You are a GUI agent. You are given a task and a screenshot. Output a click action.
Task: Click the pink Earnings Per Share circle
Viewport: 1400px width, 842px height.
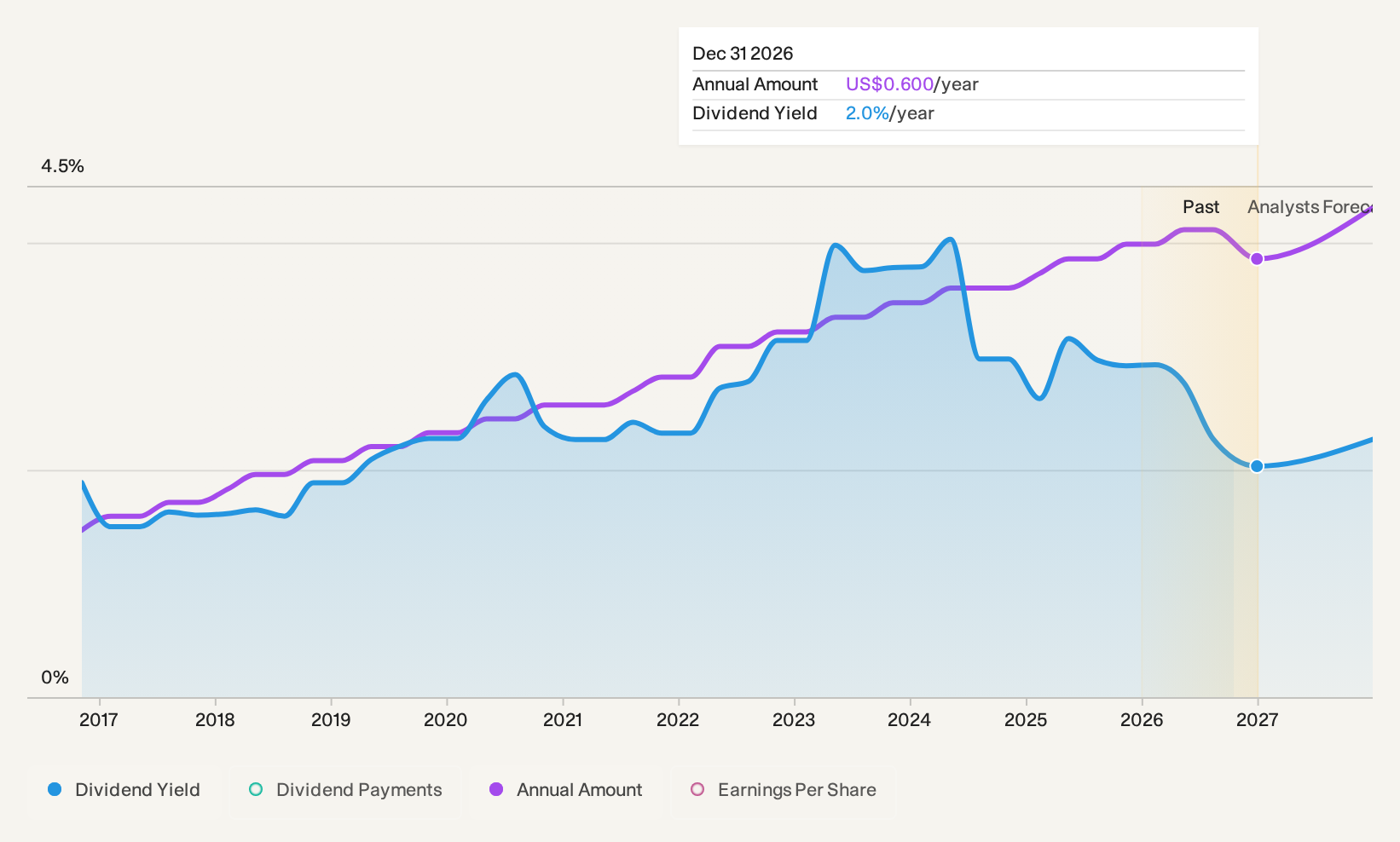click(x=697, y=789)
